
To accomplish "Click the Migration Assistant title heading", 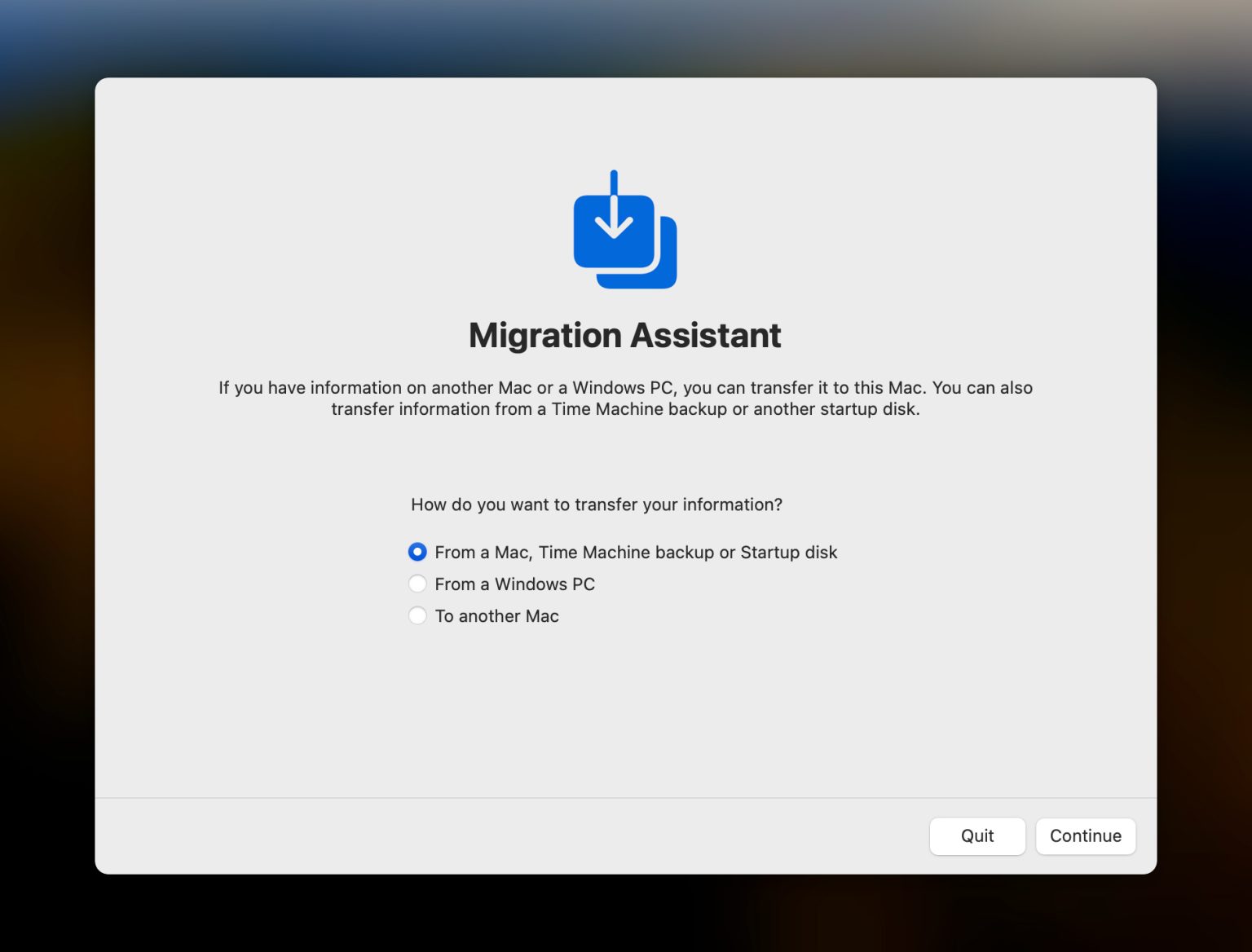I will click(624, 335).
